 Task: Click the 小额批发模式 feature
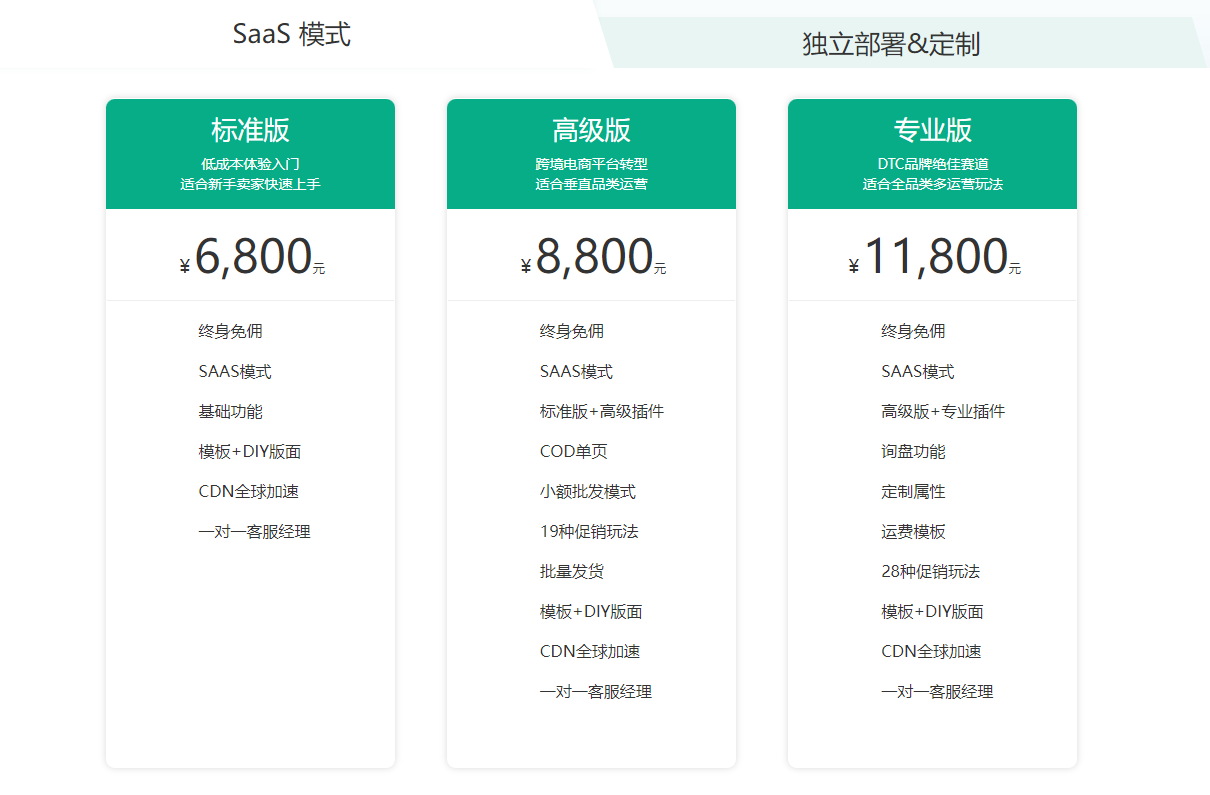587,491
